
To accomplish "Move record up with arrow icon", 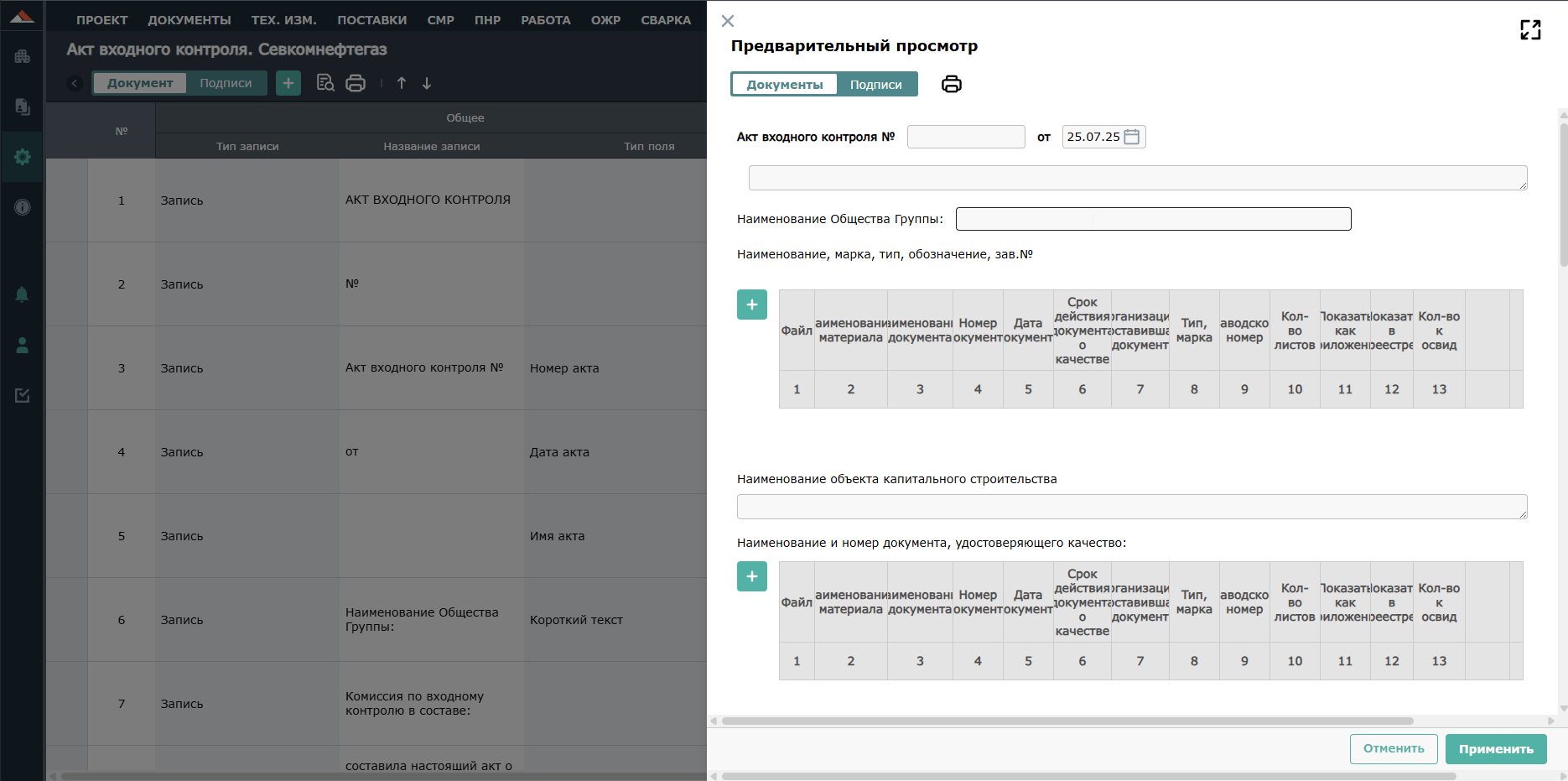I will (402, 83).
